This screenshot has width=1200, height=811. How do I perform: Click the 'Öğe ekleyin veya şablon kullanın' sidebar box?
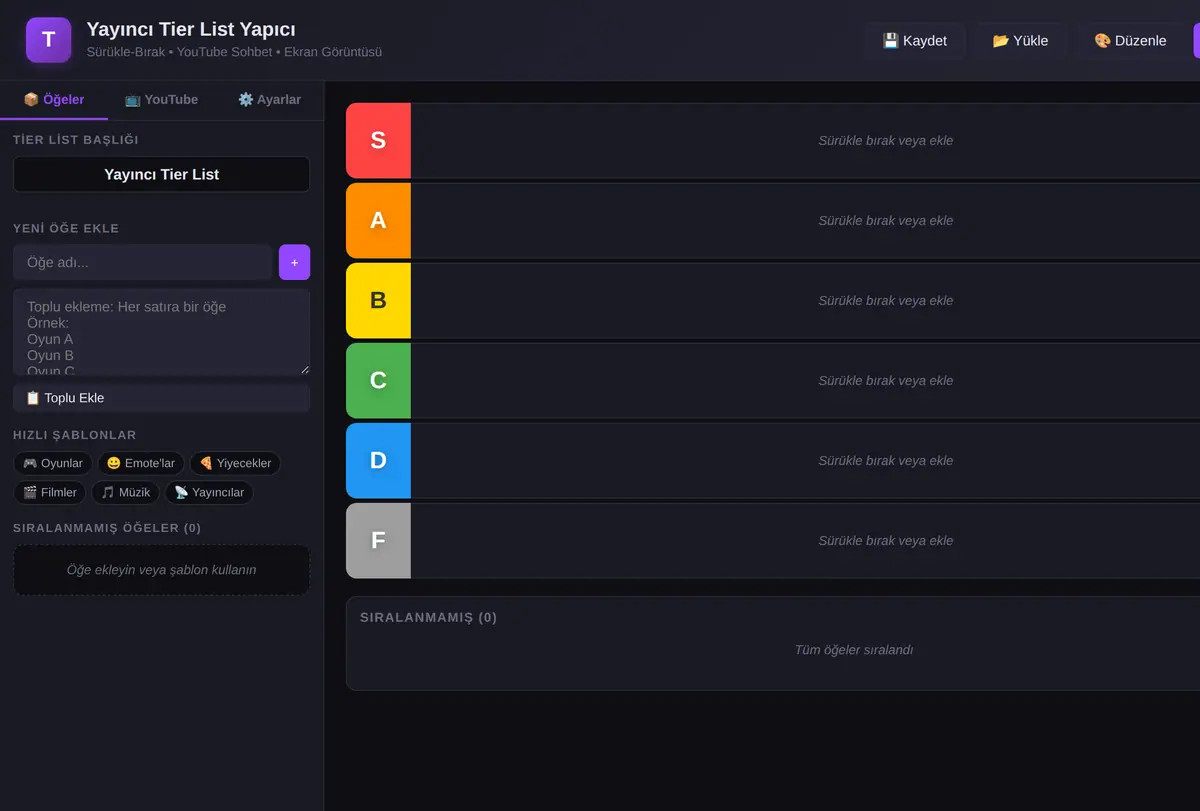pos(161,570)
